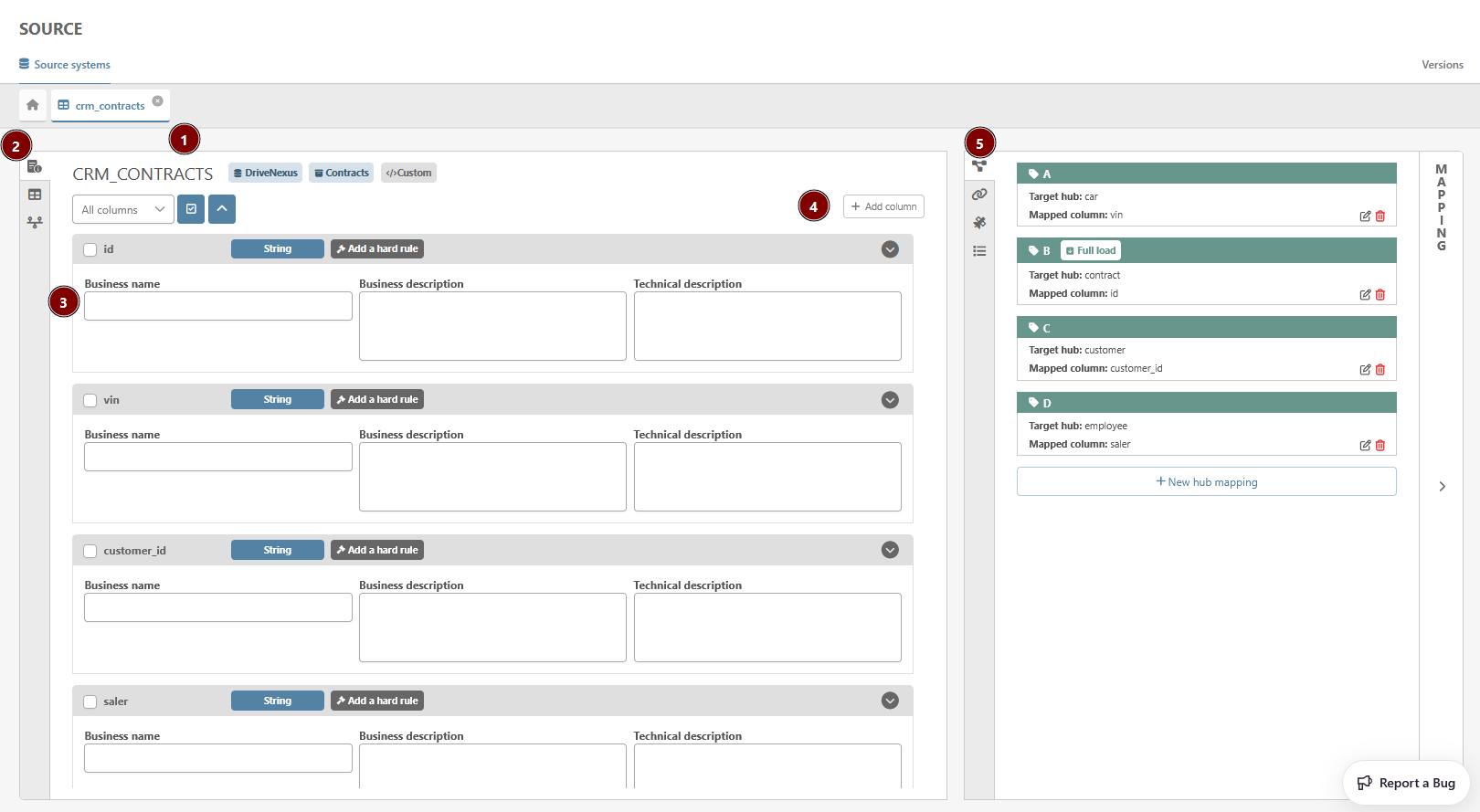Open table view icon in left sidebar
Viewport: 1480px width, 812px height.
tap(35, 195)
